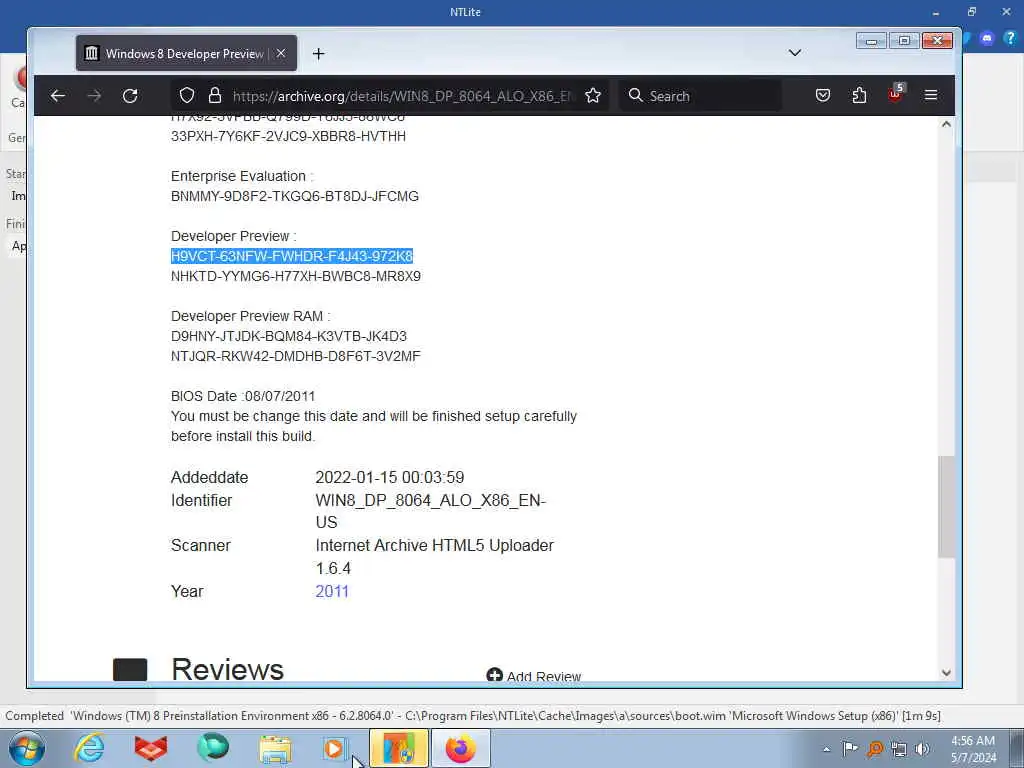This screenshot has width=1024, height=768.
Task: Click the key 33PXH-7Y6KF-2VJC9-XBBR8-HVTHH
Action: click(x=288, y=136)
